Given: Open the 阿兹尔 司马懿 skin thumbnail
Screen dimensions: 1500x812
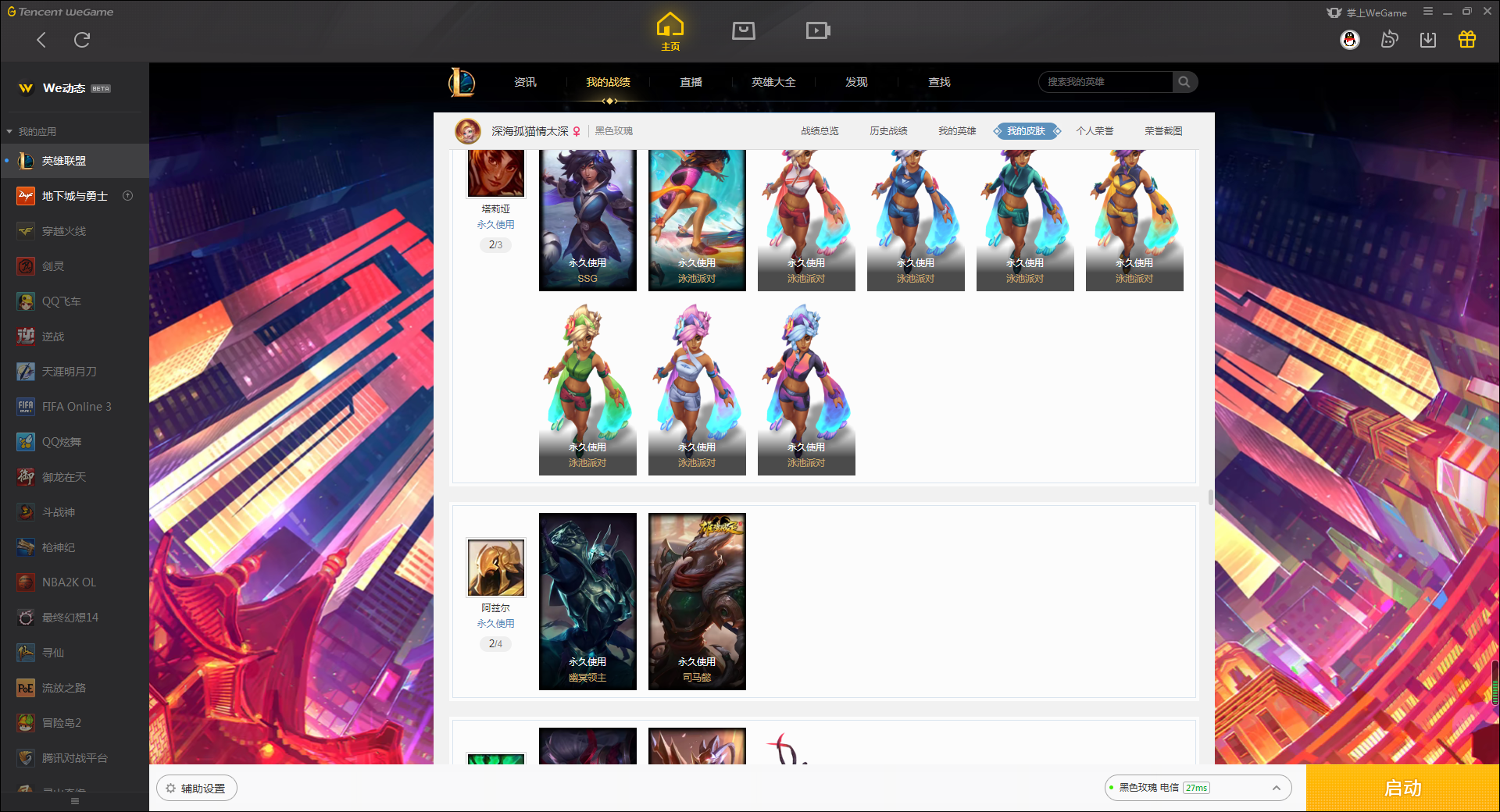Looking at the screenshot, I should click(697, 601).
